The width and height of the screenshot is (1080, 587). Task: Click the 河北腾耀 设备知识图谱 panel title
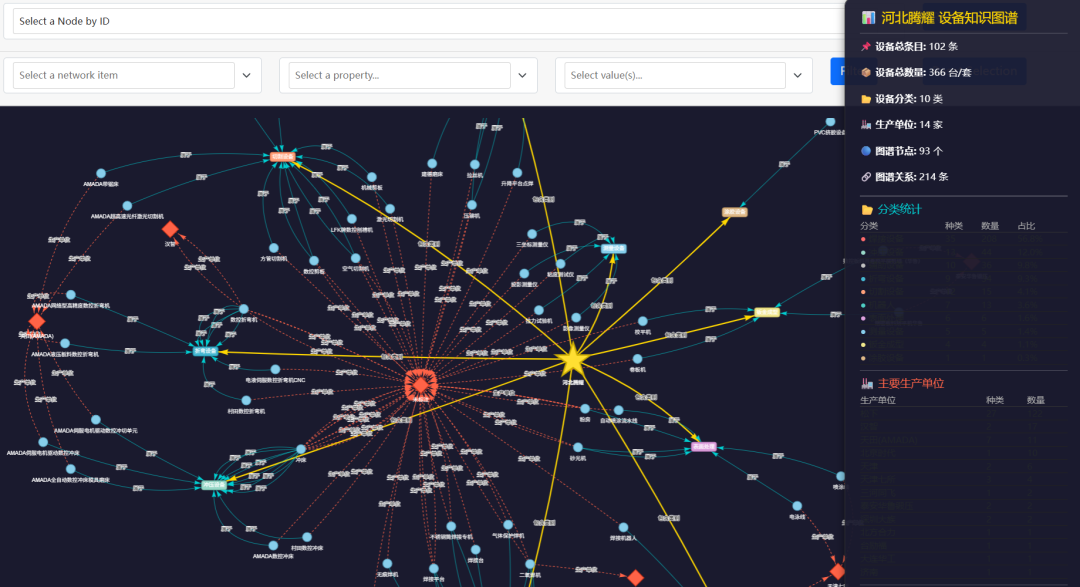tap(949, 18)
